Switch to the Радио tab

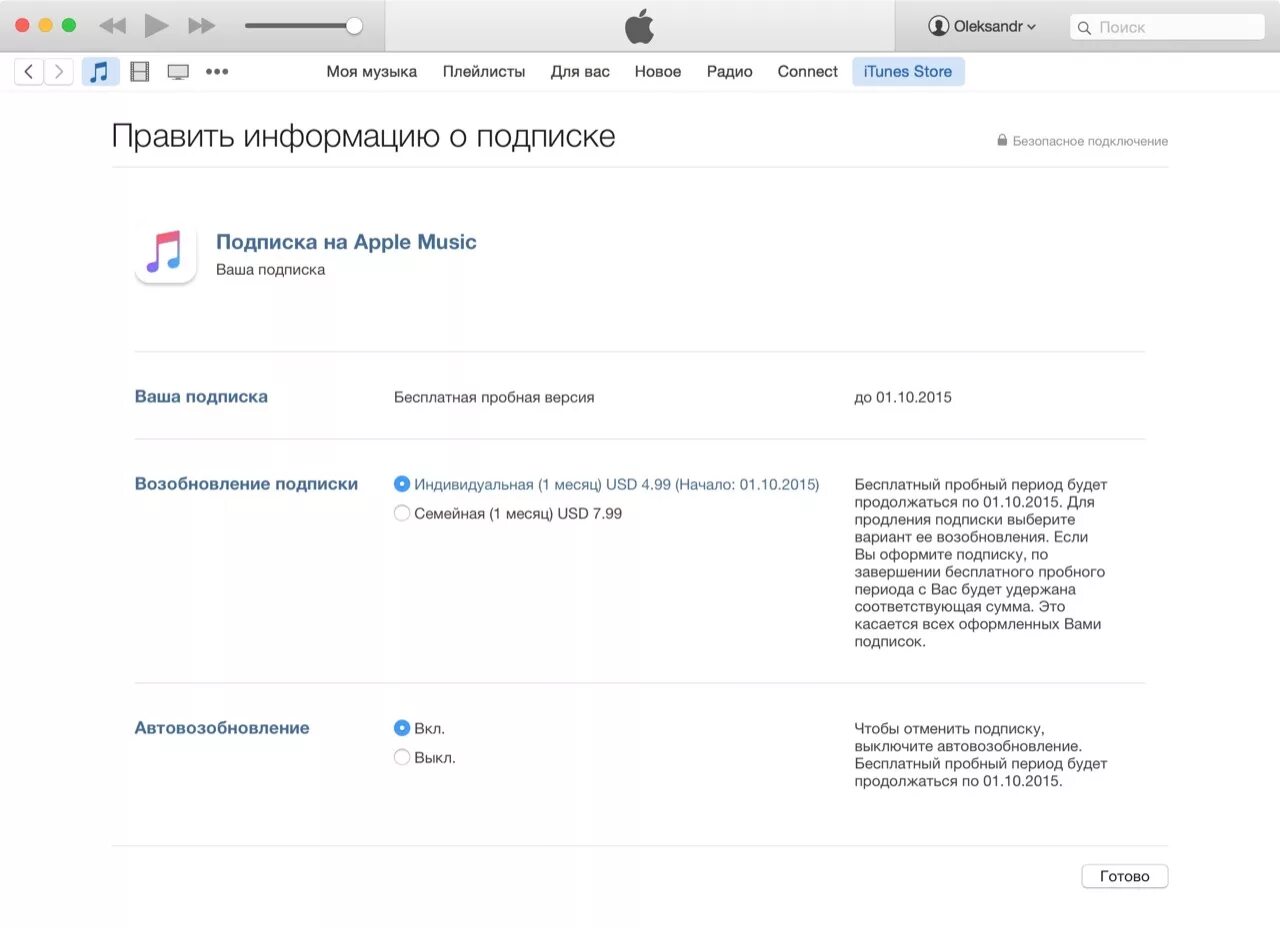tap(730, 71)
